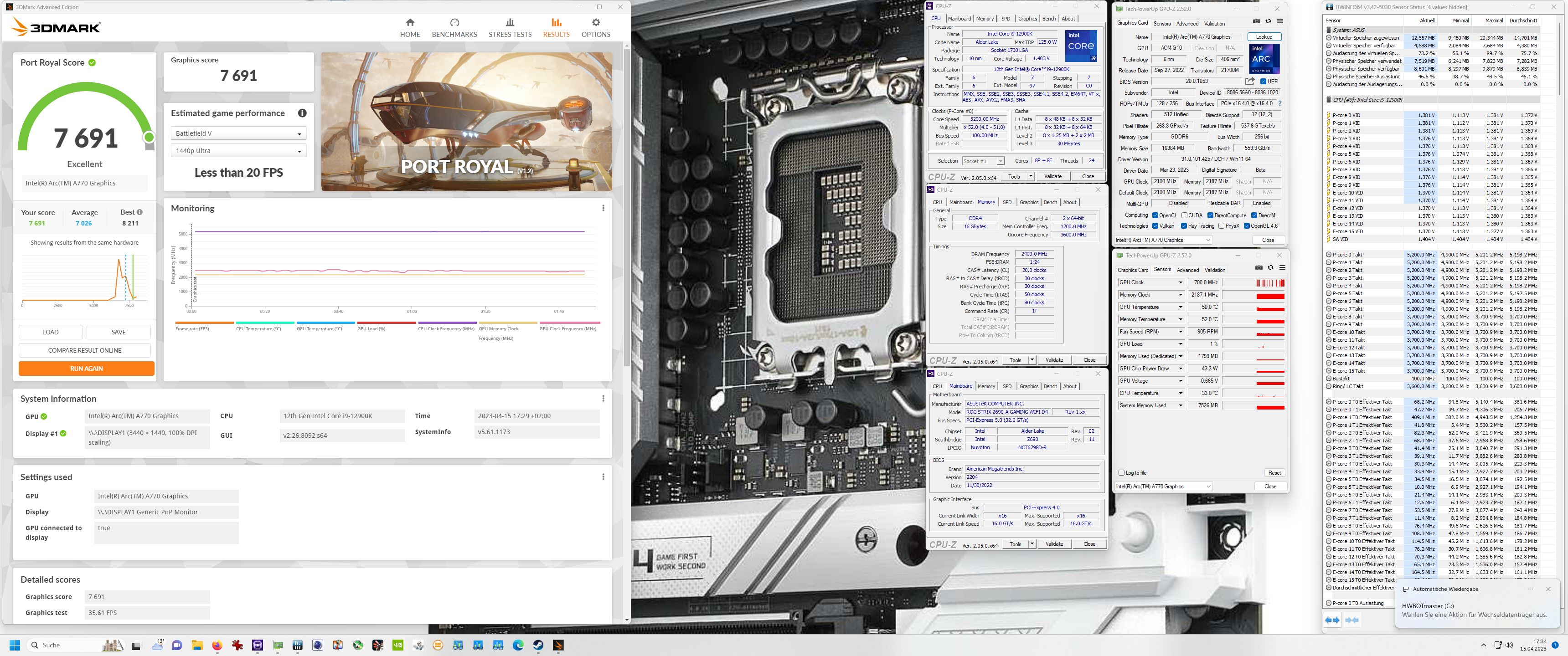Viewport: 1568px width, 656px height.
Task: Click the Windows taskbar Suche search box
Action: click(x=75, y=645)
